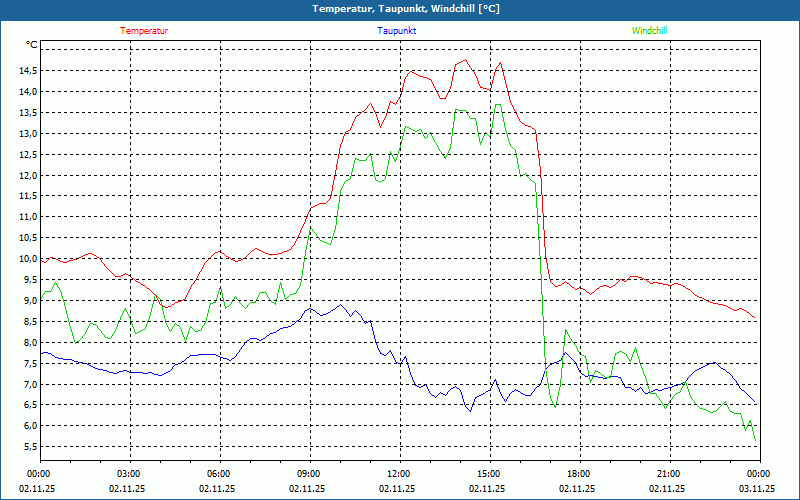Select the 18:00 time axis label
Image resolution: width=800 pixels, height=500 pixels.
pos(578,474)
